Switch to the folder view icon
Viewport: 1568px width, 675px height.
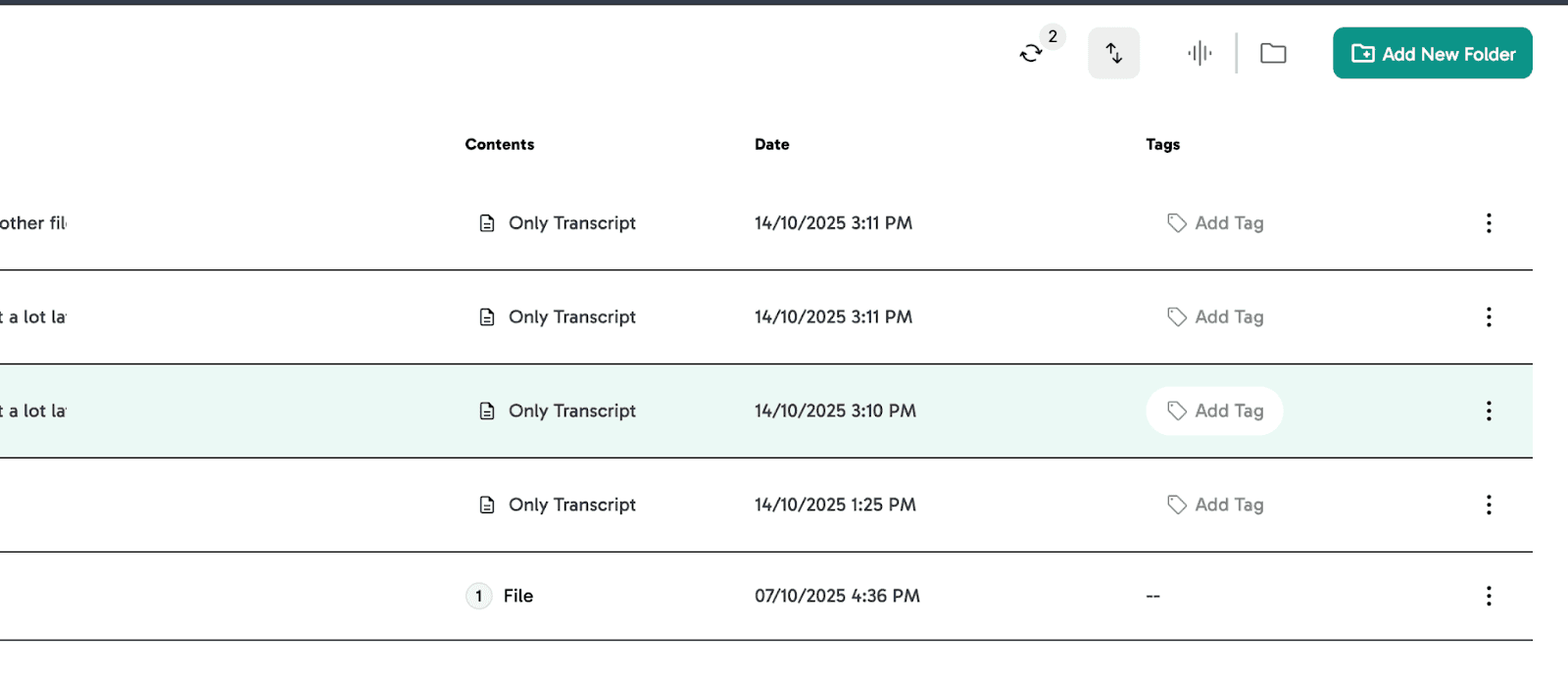(x=1273, y=53)
